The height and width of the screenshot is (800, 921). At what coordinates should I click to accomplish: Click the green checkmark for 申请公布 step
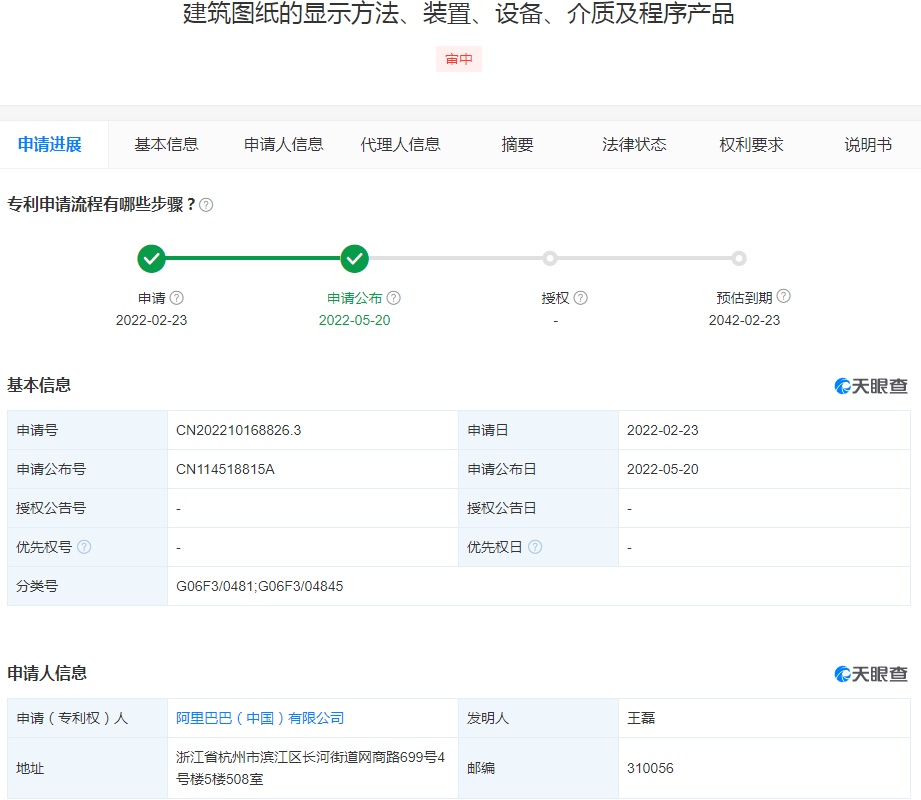point(355,259)
